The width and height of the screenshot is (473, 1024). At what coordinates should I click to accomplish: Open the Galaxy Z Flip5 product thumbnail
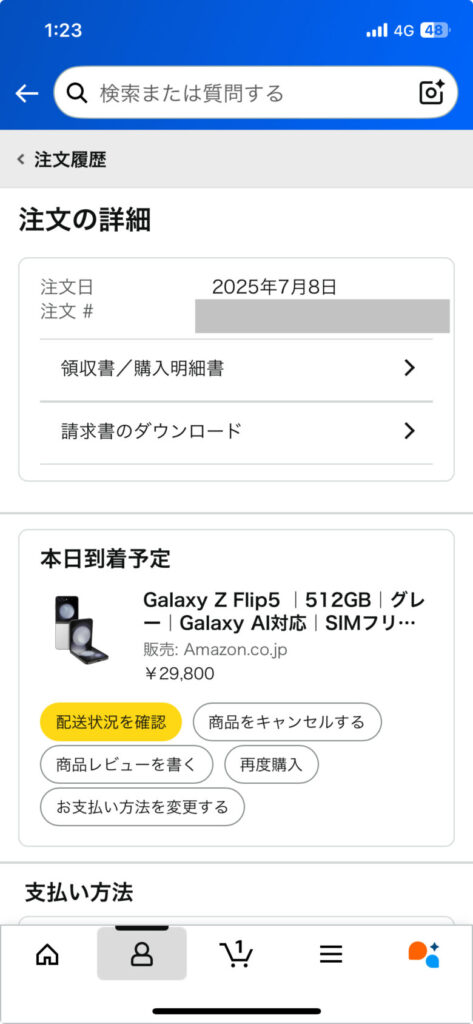pos(81,630)
